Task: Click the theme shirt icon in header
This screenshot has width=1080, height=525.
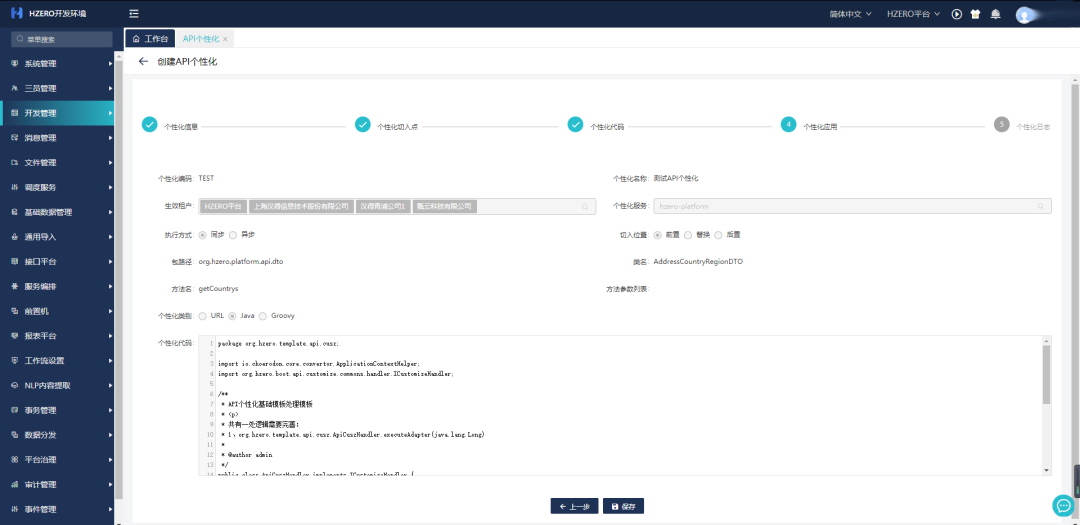Action: tap(976, 14)
